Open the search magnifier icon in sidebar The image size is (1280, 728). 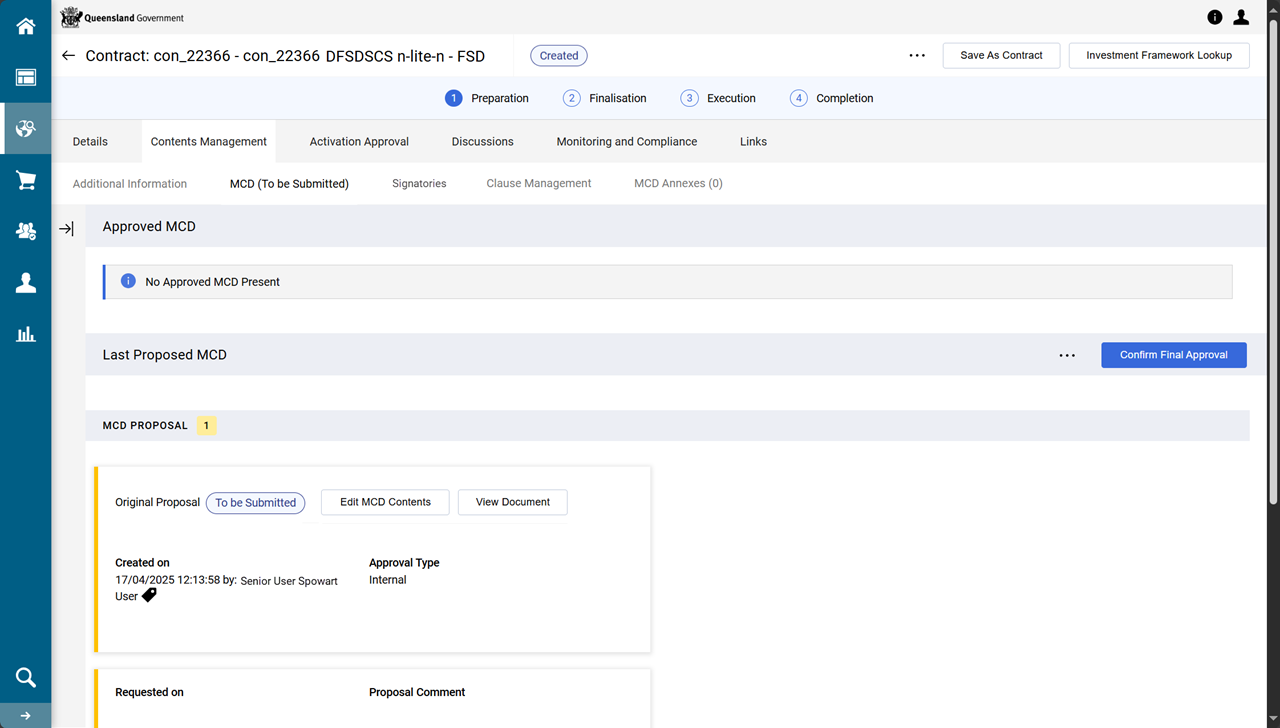25,677
